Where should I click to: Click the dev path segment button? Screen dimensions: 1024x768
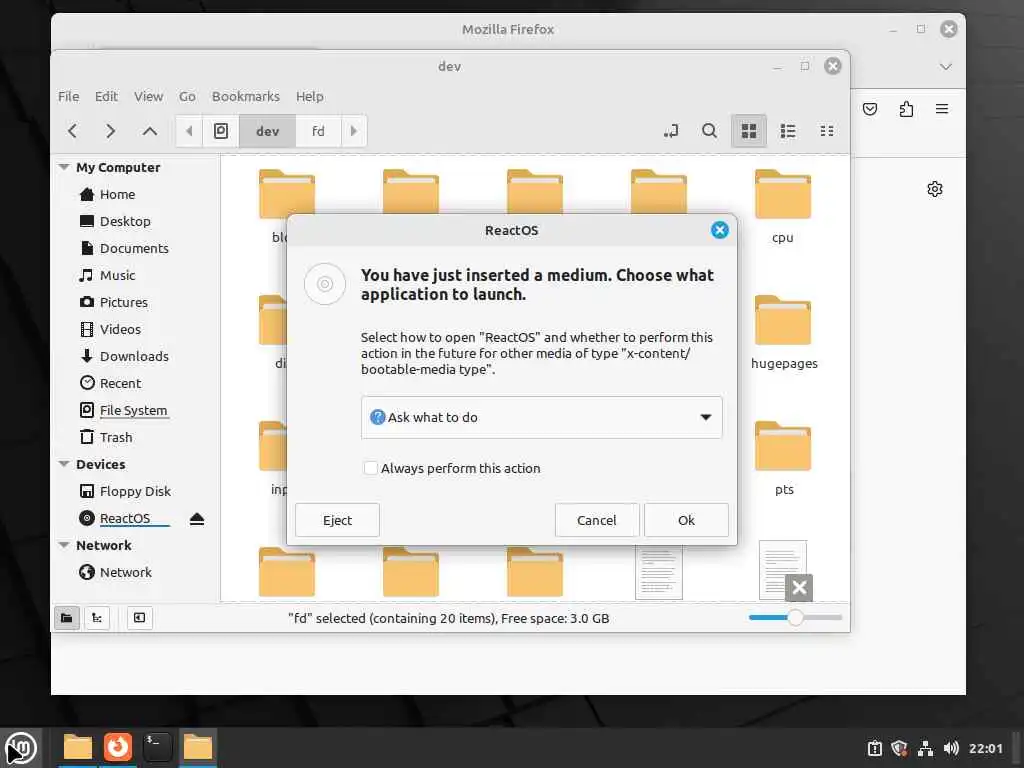coord(268,131)
